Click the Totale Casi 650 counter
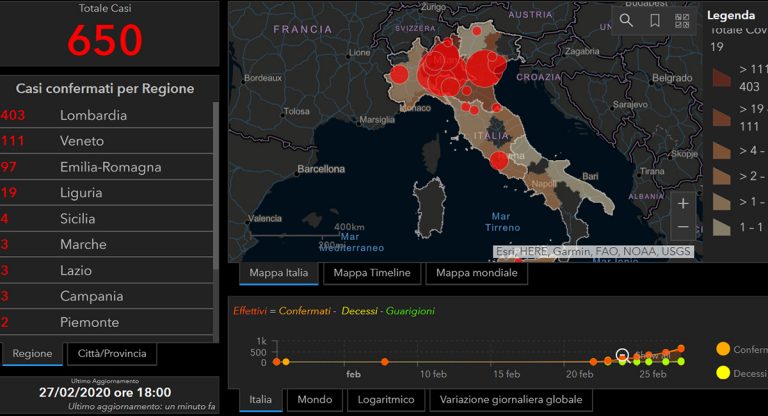This screenshot has width=768, height=416. pyautogui.click(x=105, y=39)
